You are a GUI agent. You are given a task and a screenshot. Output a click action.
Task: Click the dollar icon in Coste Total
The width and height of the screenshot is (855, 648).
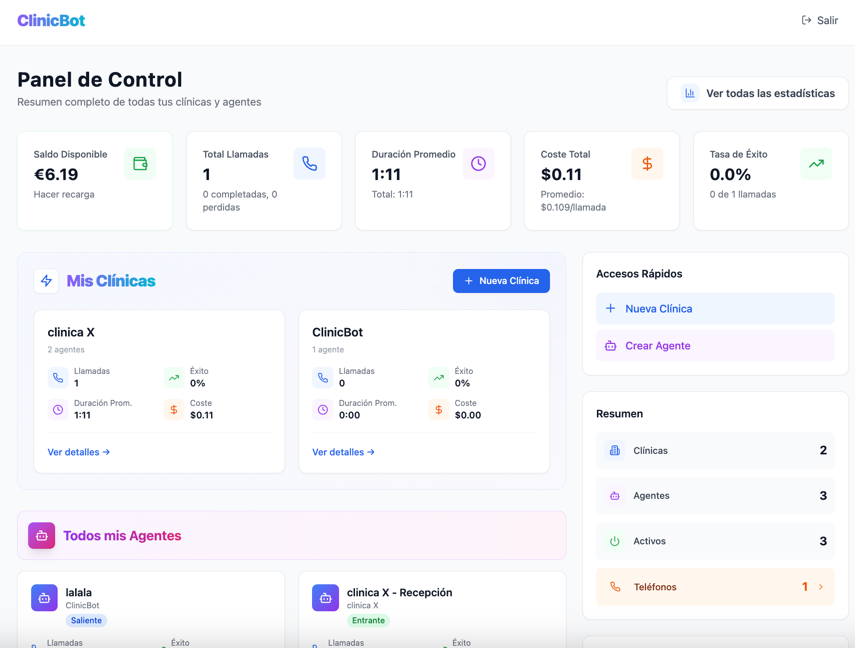tap(647, 164)
